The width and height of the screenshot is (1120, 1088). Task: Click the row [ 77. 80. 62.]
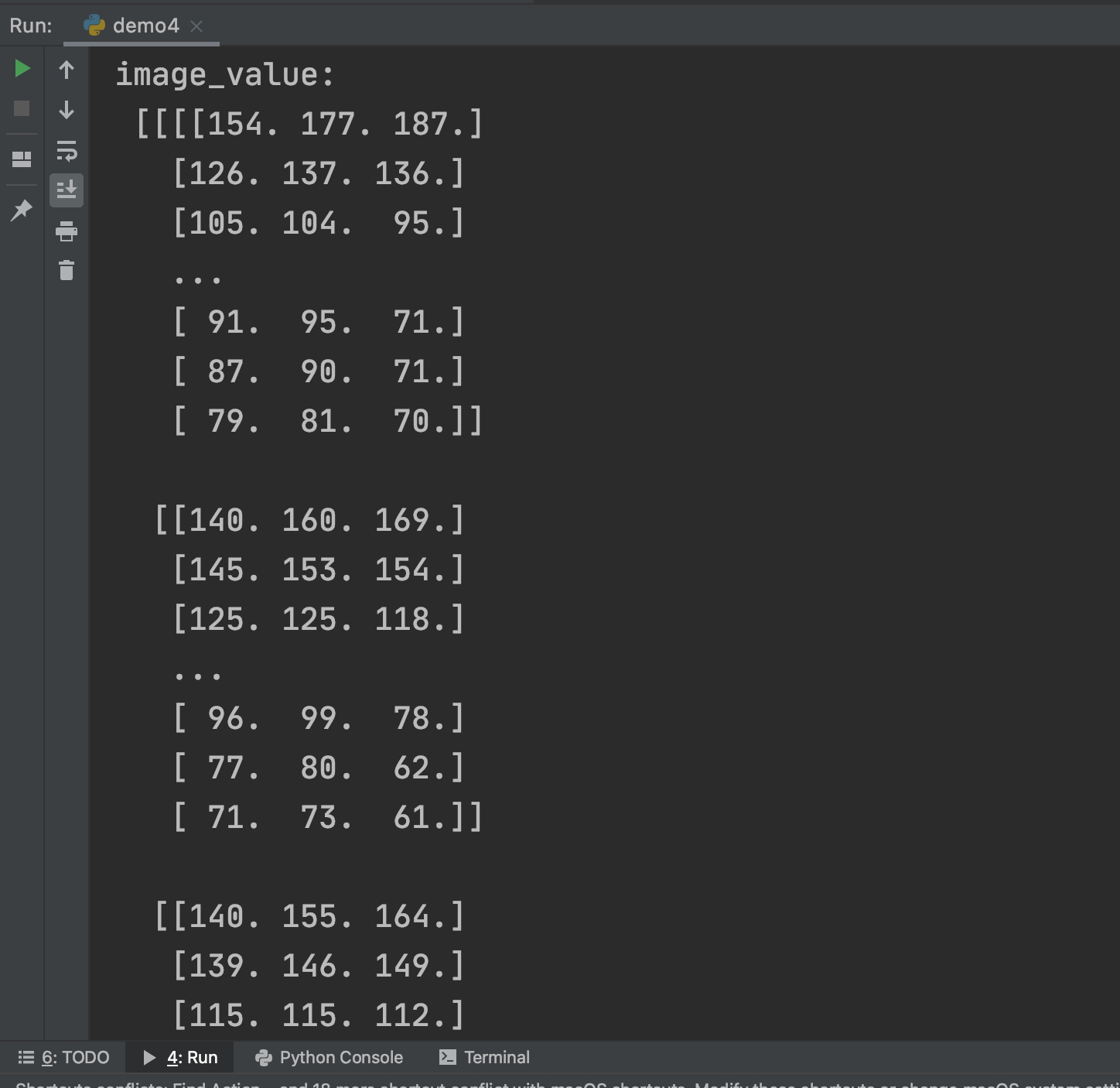coord(319,768)
